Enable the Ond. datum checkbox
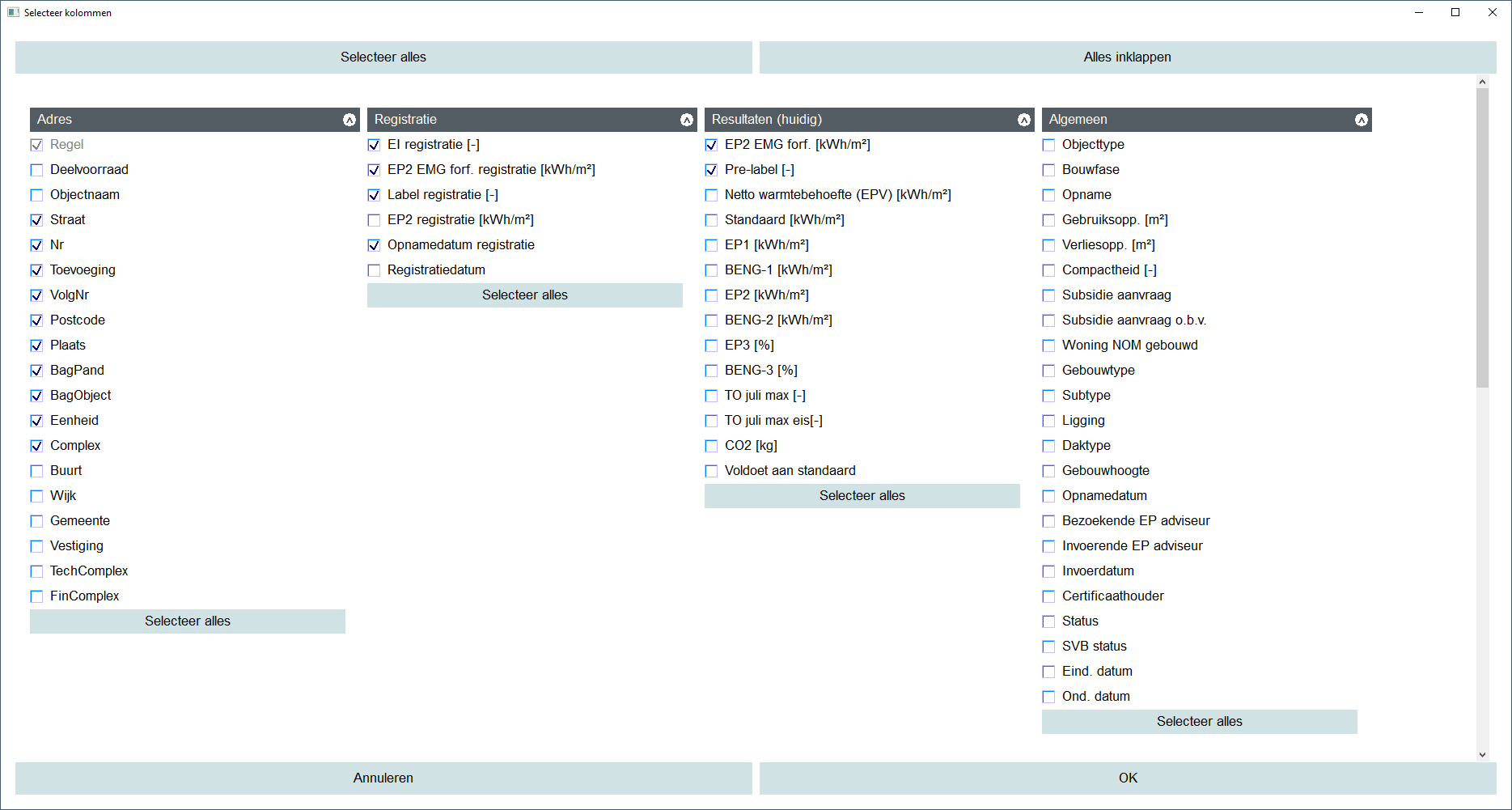Image resolution: width=1512 pixels, height=810 pixels. coord(1048,697)
